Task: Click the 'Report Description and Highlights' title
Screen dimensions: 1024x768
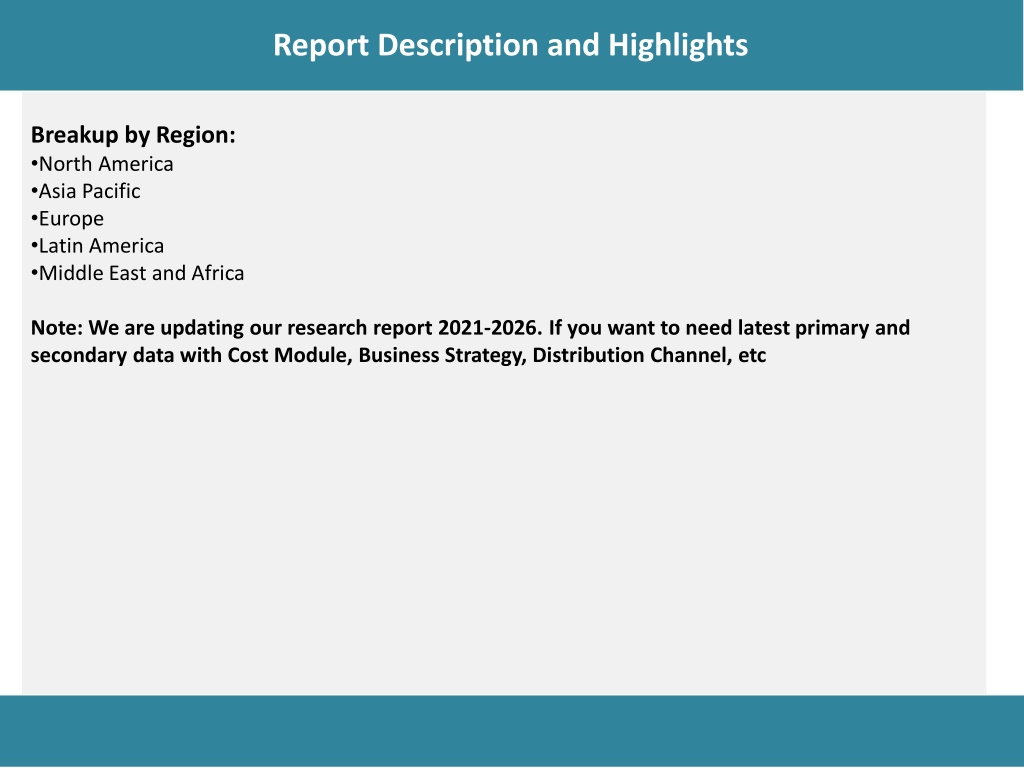Action: tap(510, 45)
